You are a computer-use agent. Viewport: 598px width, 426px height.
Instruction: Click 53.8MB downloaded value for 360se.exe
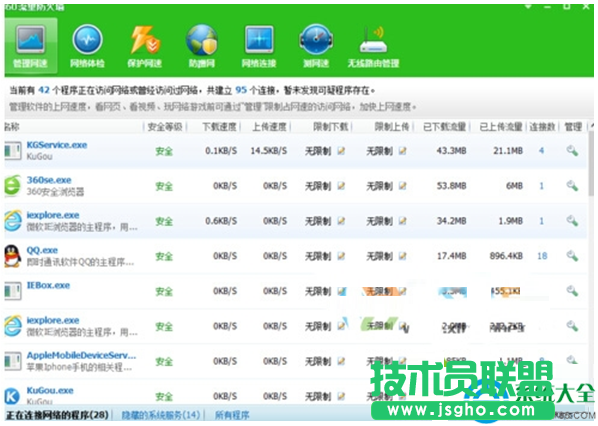(451, 186)
